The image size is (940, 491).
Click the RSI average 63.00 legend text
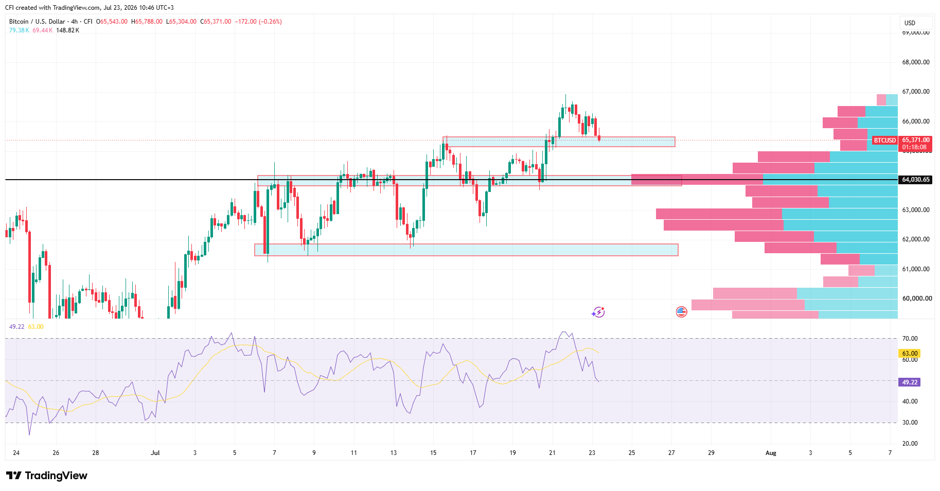pos(36,326)
